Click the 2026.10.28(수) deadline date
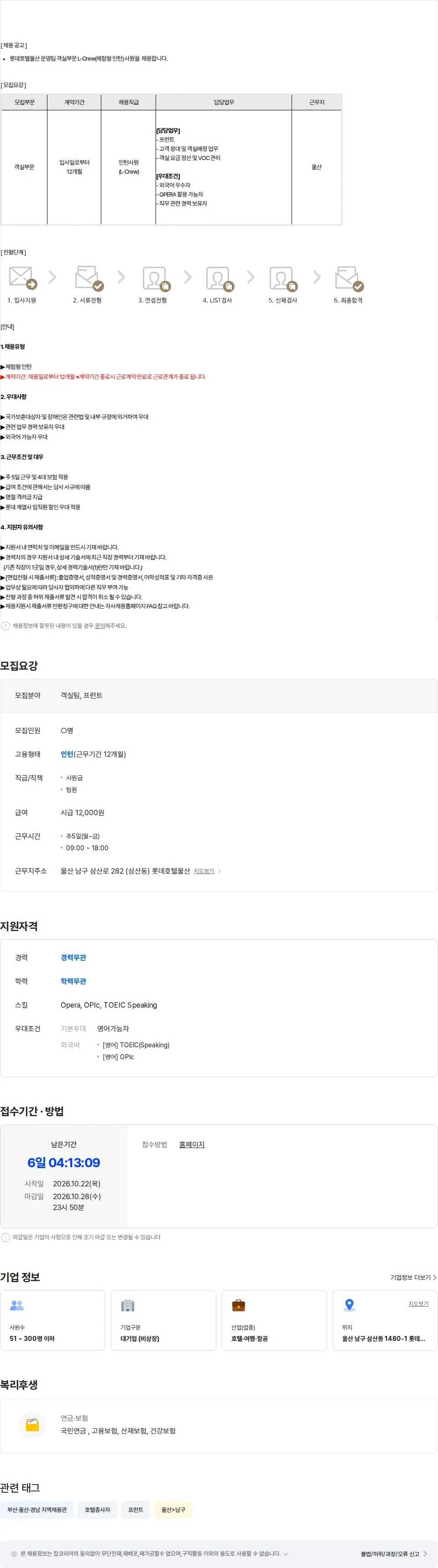This screenshot has height=1568, width=438. [77, 1196]
